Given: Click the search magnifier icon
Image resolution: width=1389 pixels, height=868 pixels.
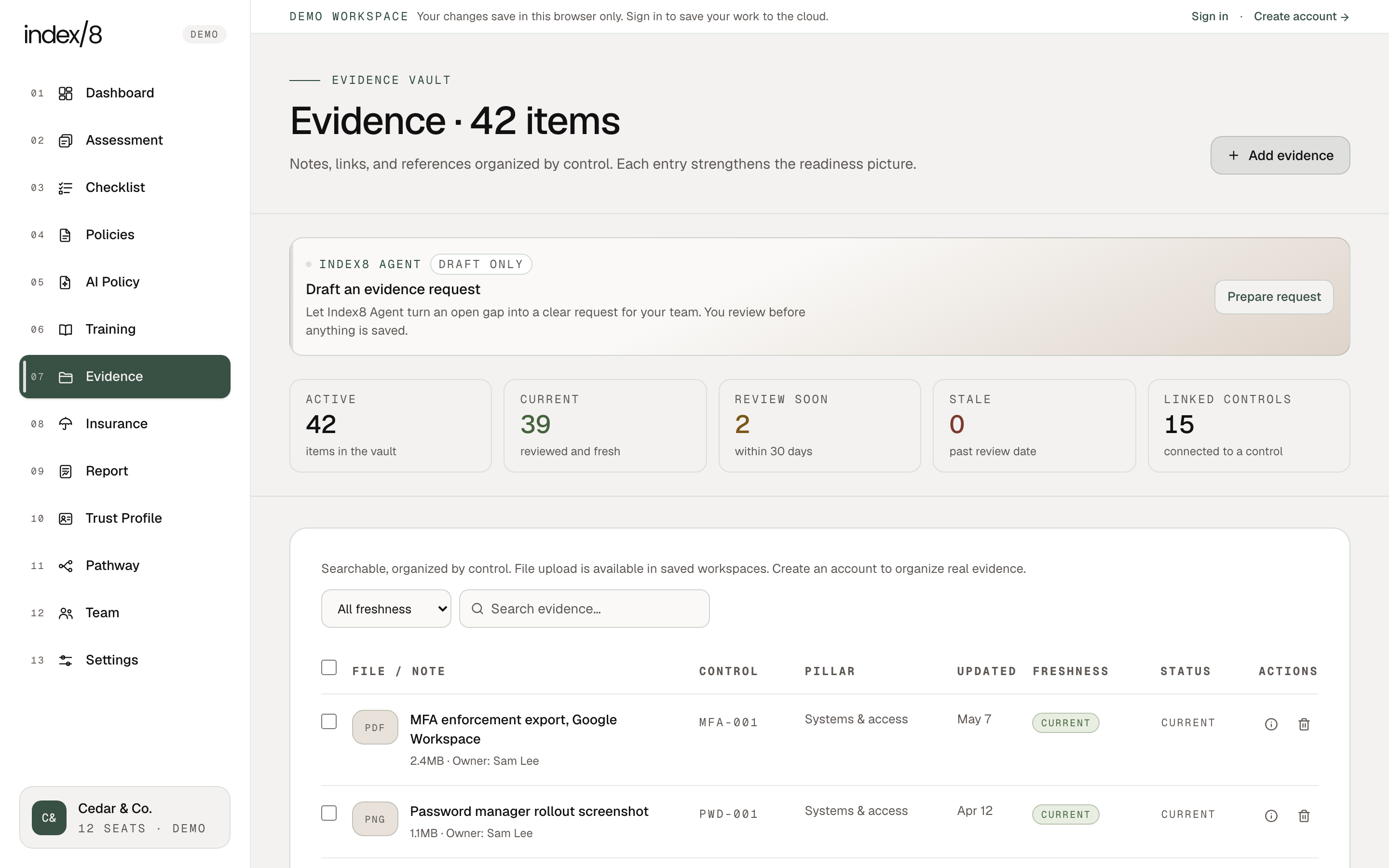Looking at the screenshot, I should coord(477,609).
